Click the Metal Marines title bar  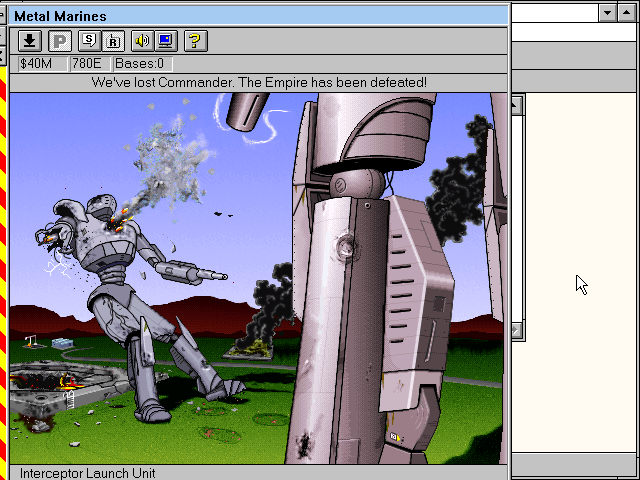259,16
